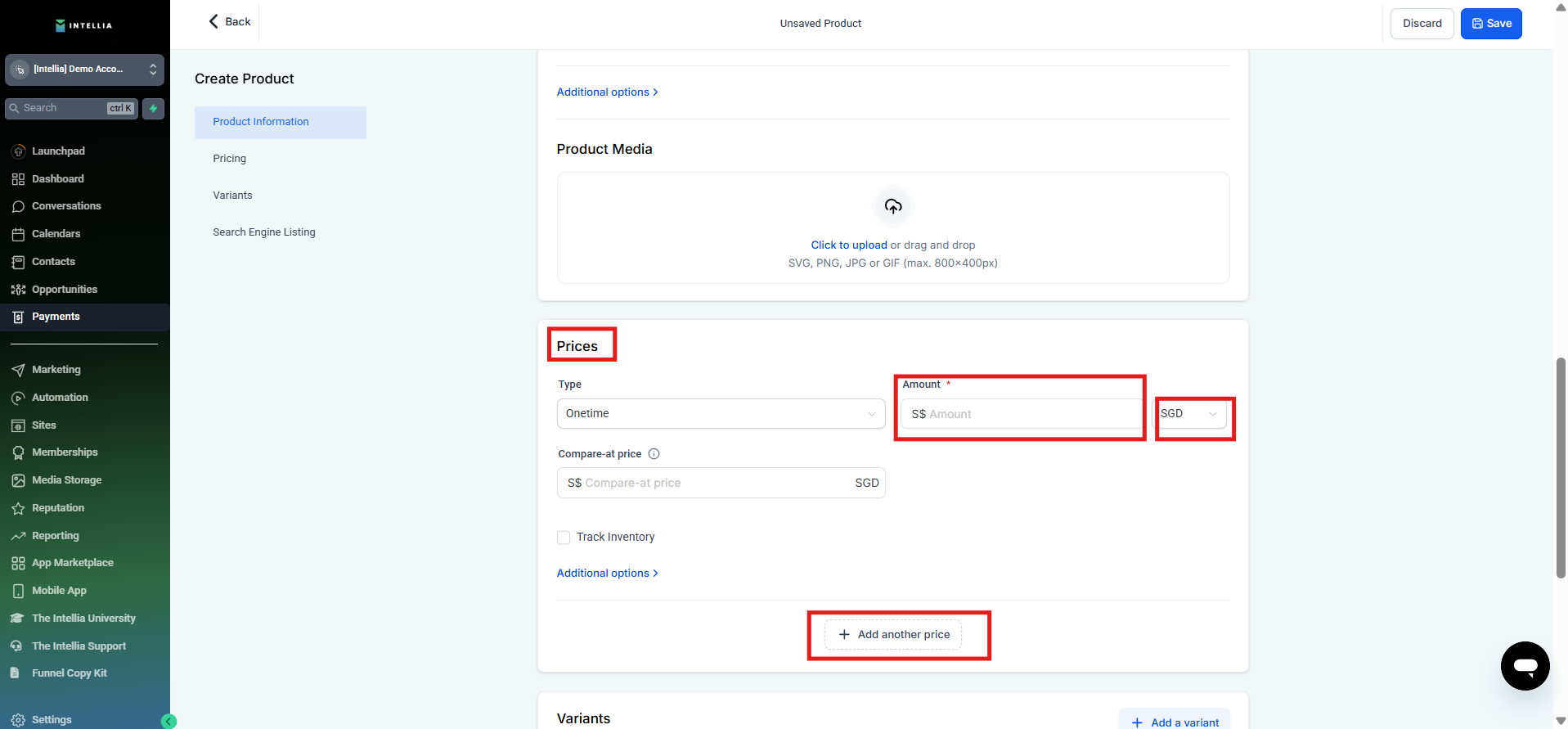Expand the Intellia Demo Account switcher
Viewport: 1568px width, 729px height.
pos(84,70)
